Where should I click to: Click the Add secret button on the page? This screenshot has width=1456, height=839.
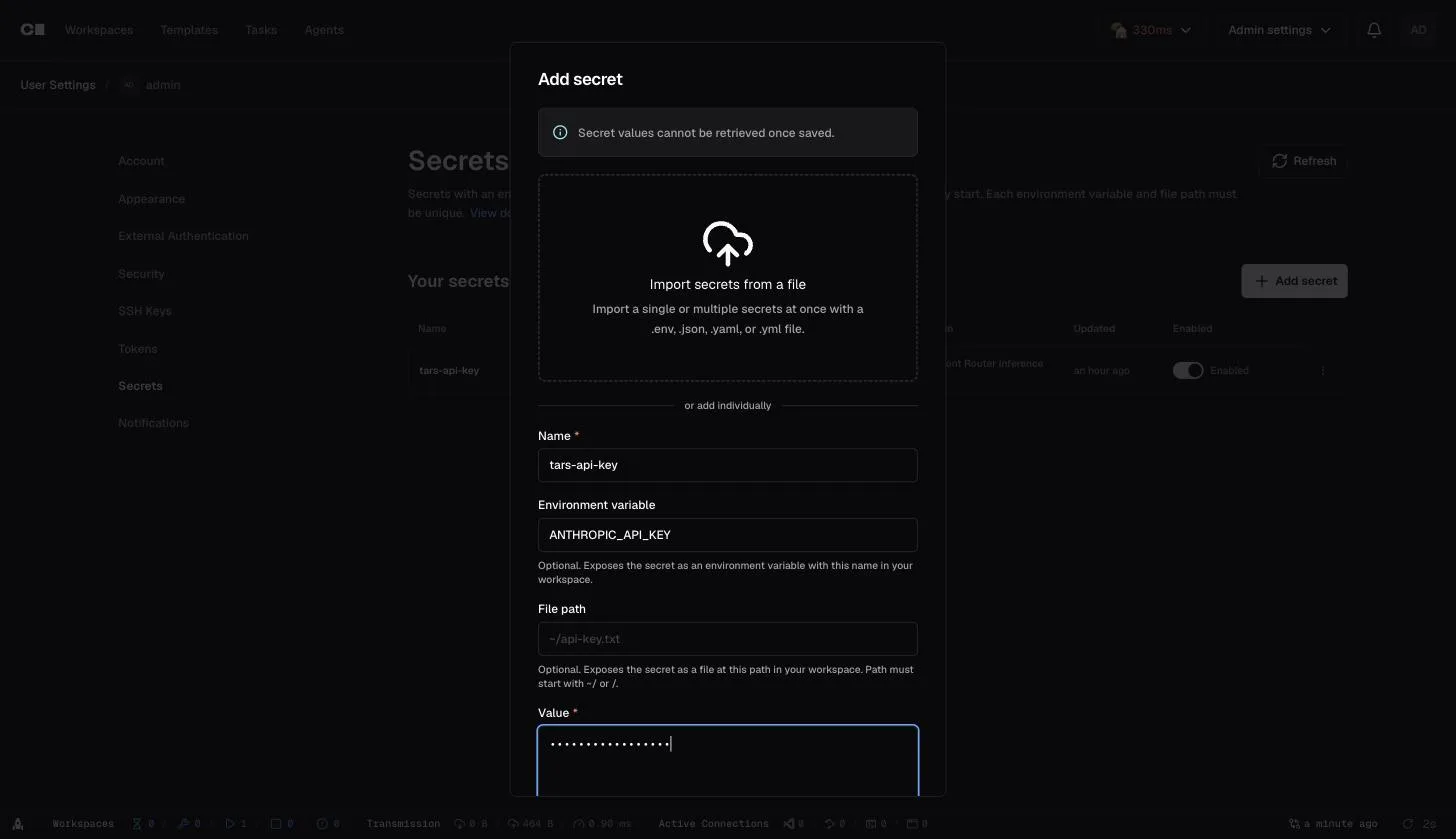(1295, 281)
